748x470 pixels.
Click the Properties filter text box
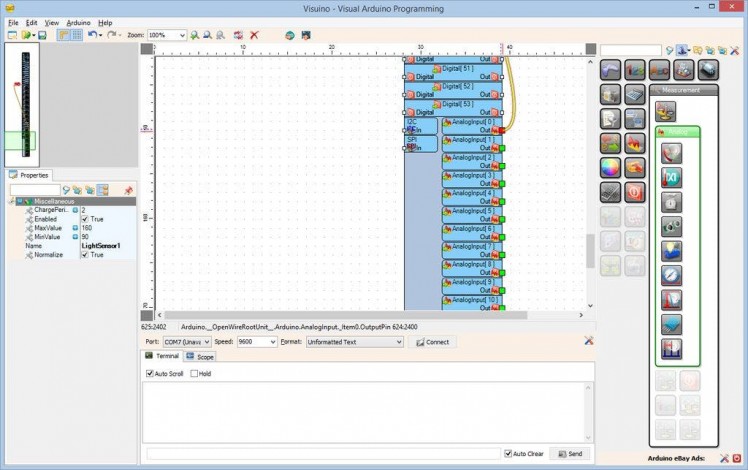(x=35, y=190)
